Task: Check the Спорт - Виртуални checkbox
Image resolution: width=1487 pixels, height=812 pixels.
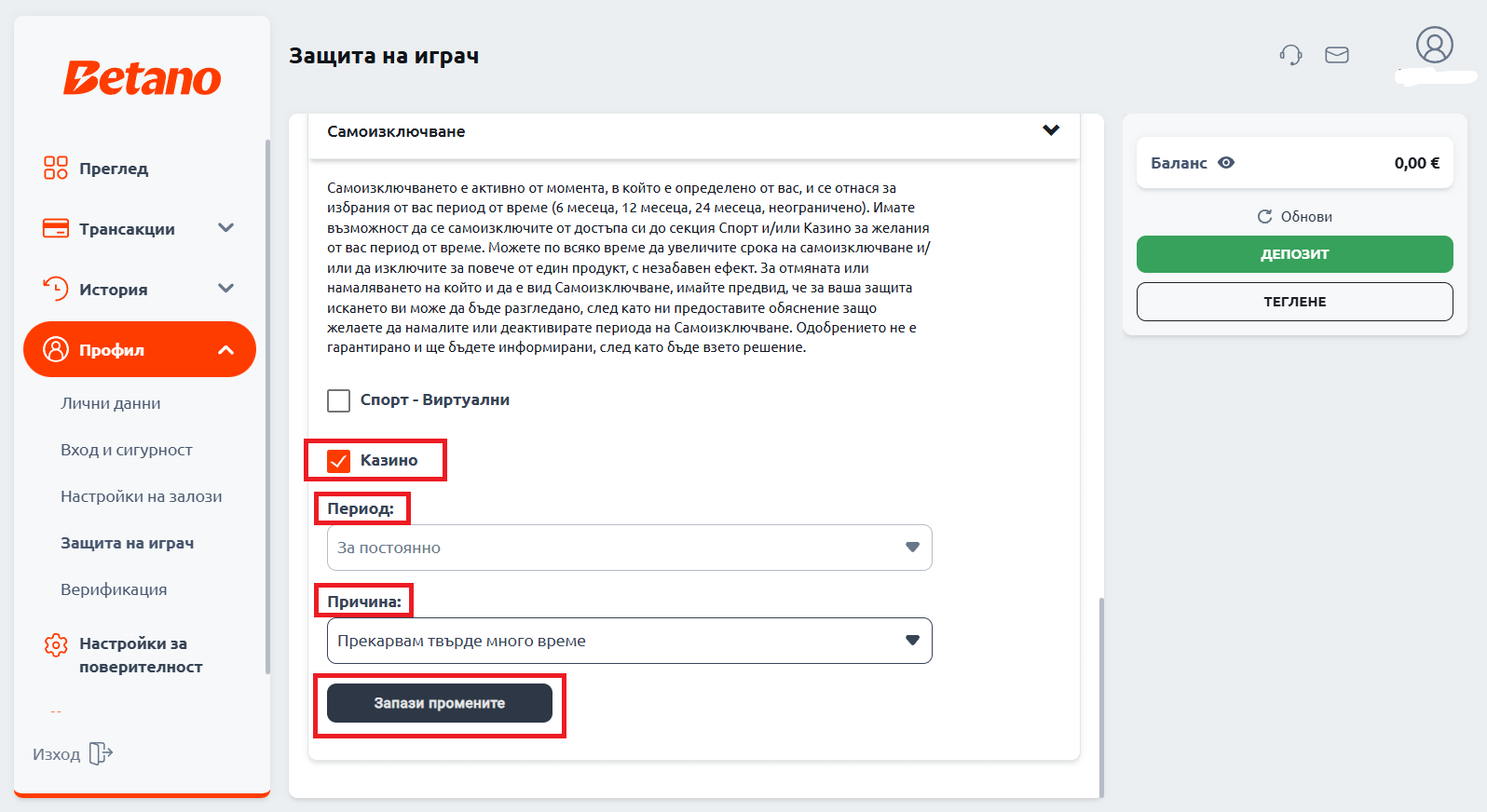Action: pos(338,400)
